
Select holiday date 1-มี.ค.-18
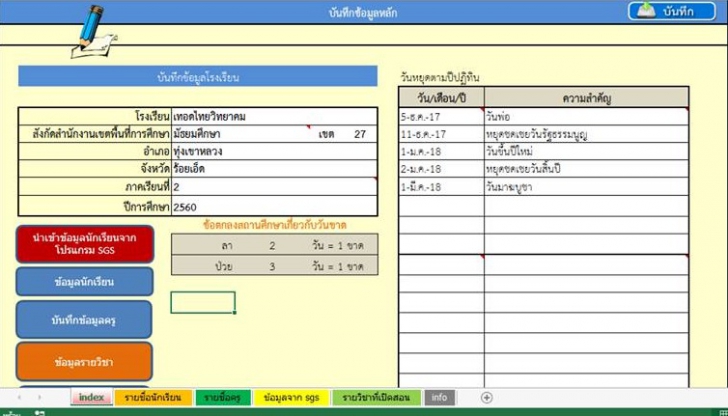click(x=441, y=187)
